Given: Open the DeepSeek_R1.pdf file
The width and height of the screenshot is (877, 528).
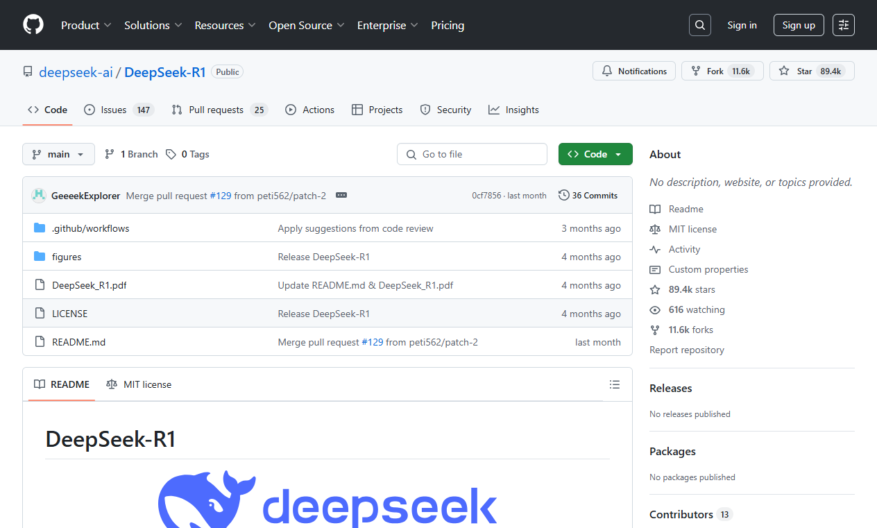Looking at the screenshot, I should coord(89,285).
